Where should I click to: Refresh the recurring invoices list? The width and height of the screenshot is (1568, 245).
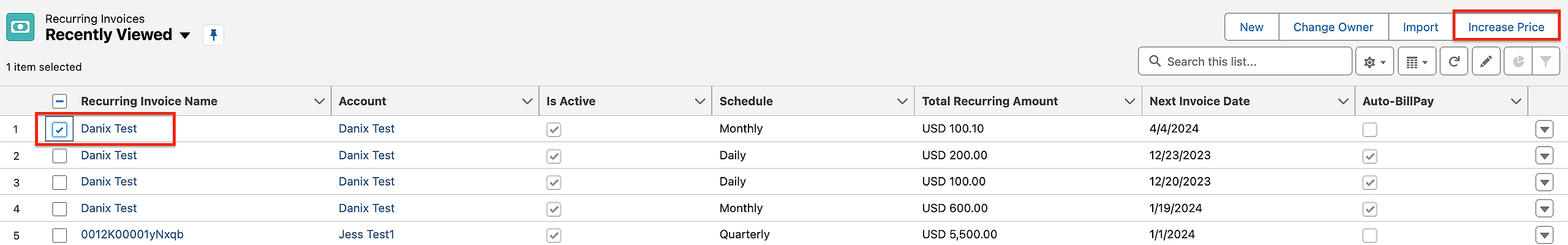(1454, 62)
